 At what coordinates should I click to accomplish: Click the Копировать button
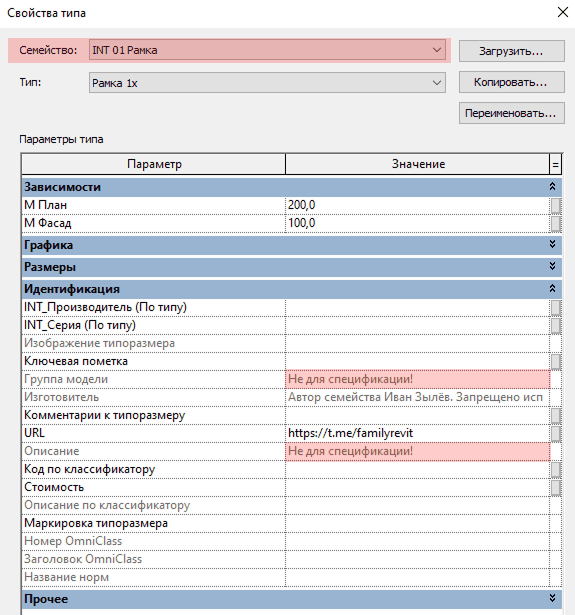click(512, 82)
